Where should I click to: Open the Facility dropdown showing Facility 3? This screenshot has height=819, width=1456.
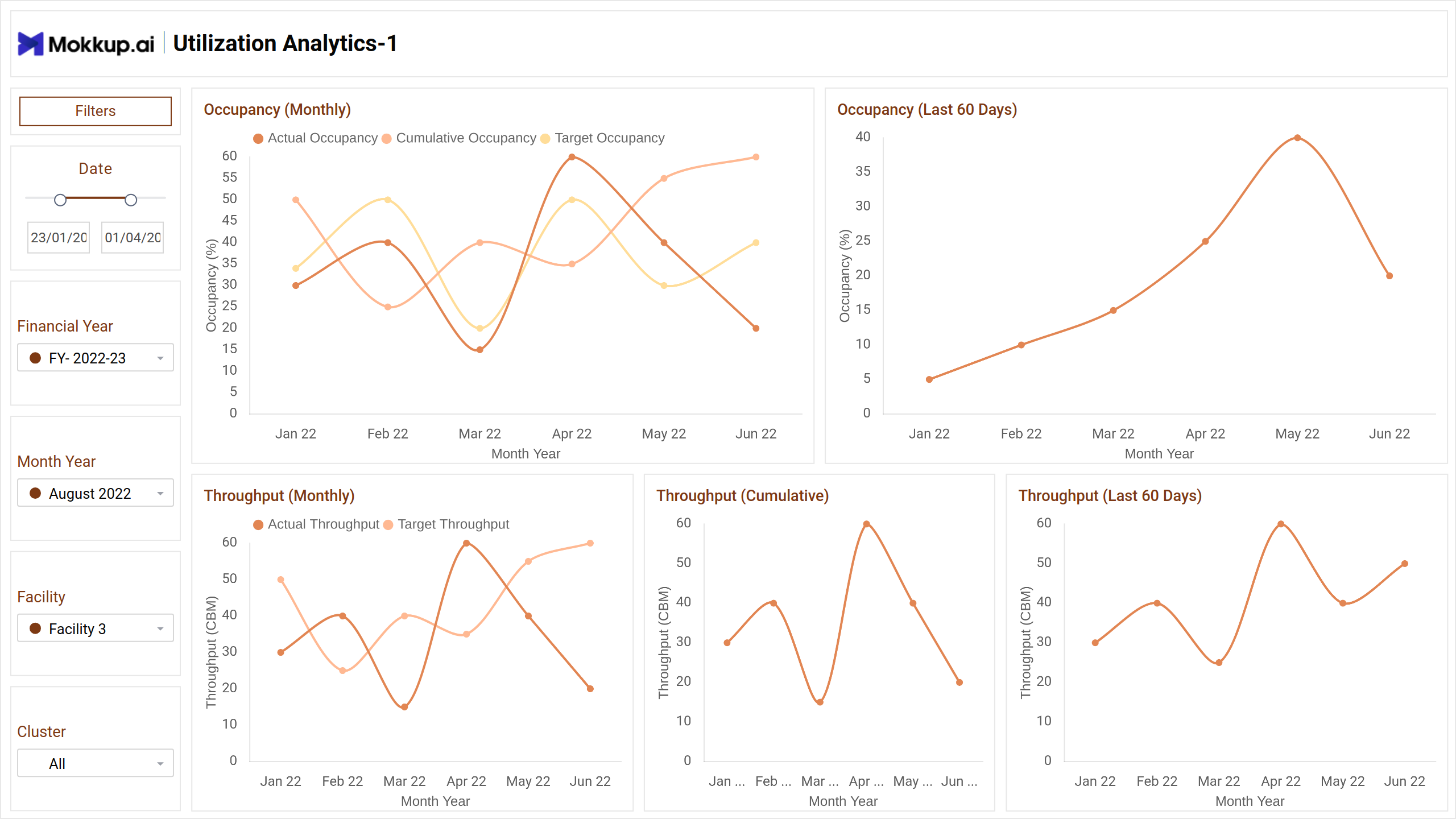click(96, 628)
